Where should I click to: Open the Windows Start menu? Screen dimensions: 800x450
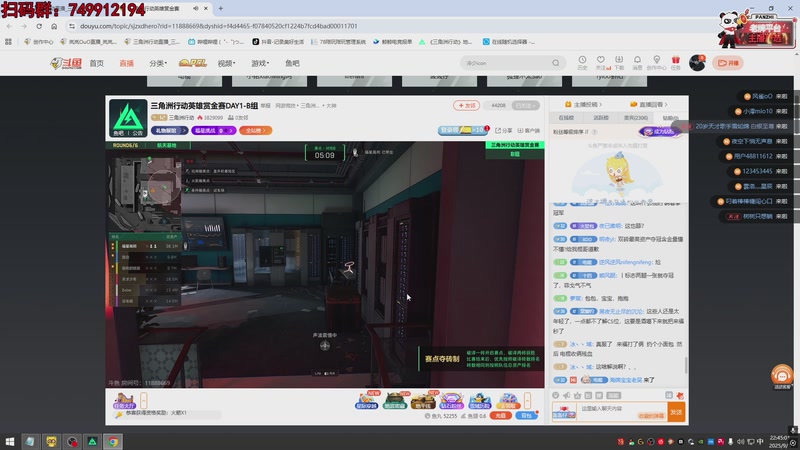coord(9,442)
